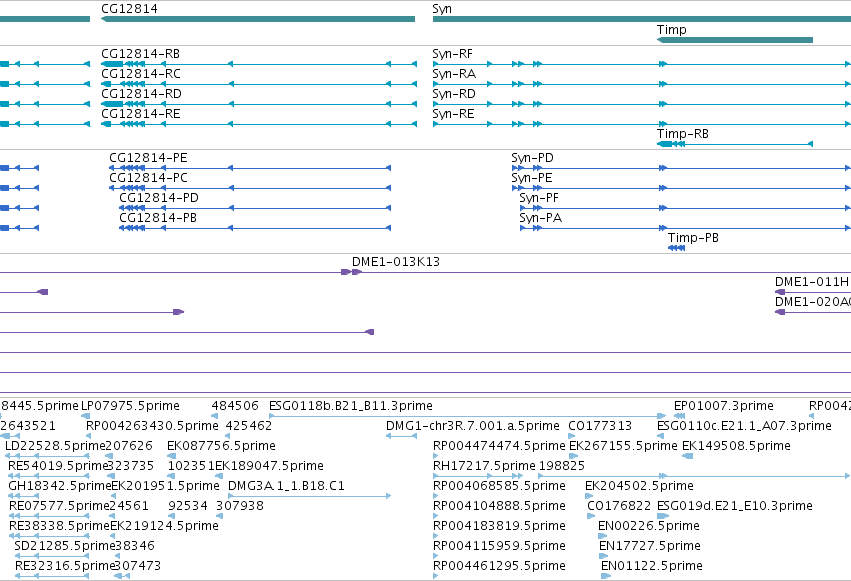Select the Syn-PA protein label
The width and height of the screenshot is (851, 581).
tap(541, 218)
